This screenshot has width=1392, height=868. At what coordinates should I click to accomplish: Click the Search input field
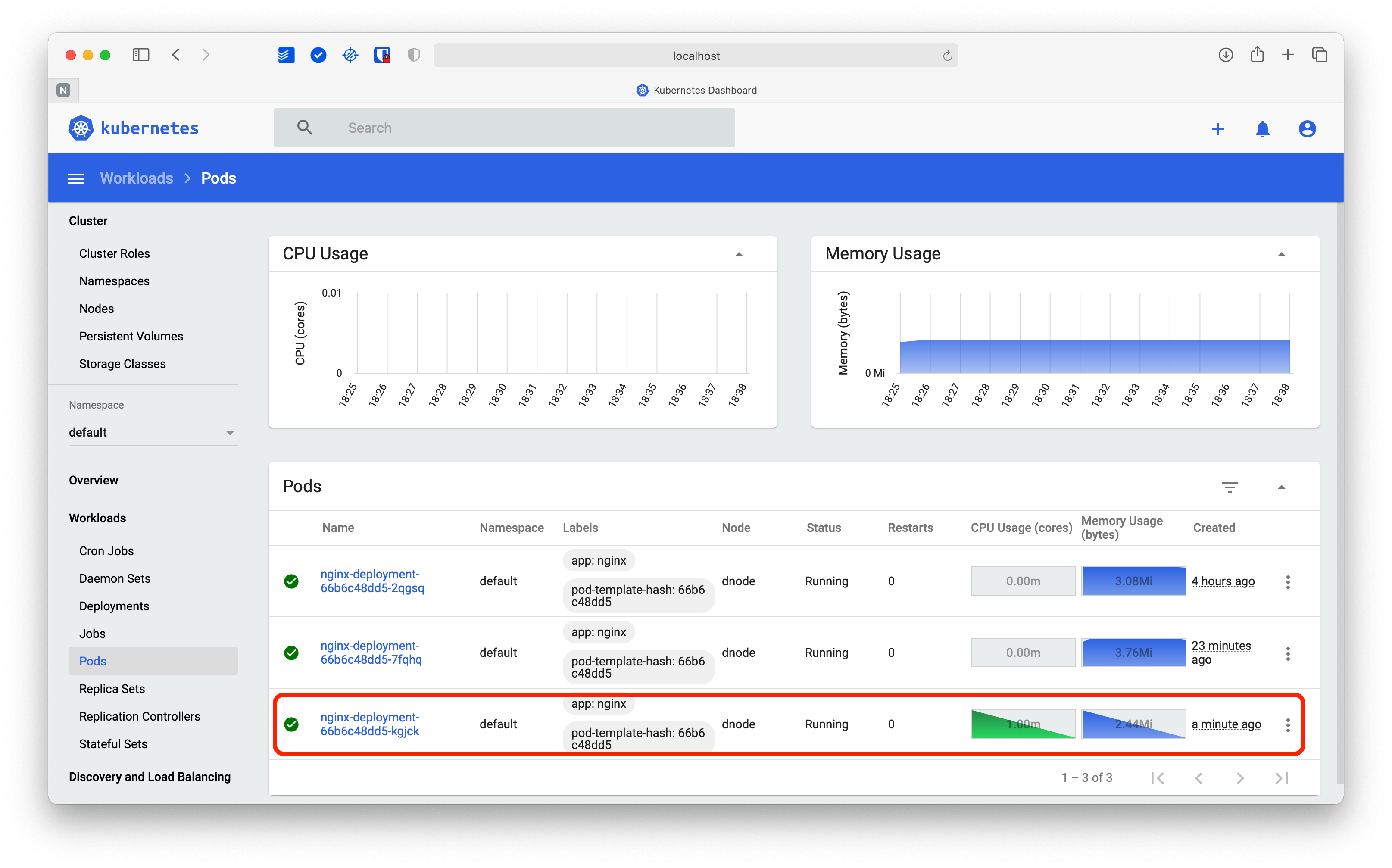(x=504, y=128)
